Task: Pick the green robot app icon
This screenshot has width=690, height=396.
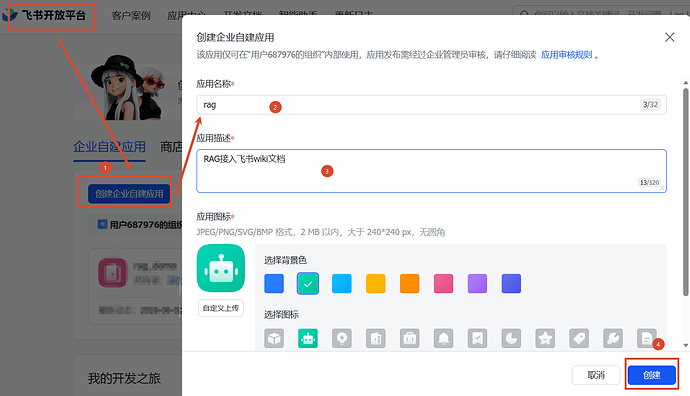Action: 308,338
